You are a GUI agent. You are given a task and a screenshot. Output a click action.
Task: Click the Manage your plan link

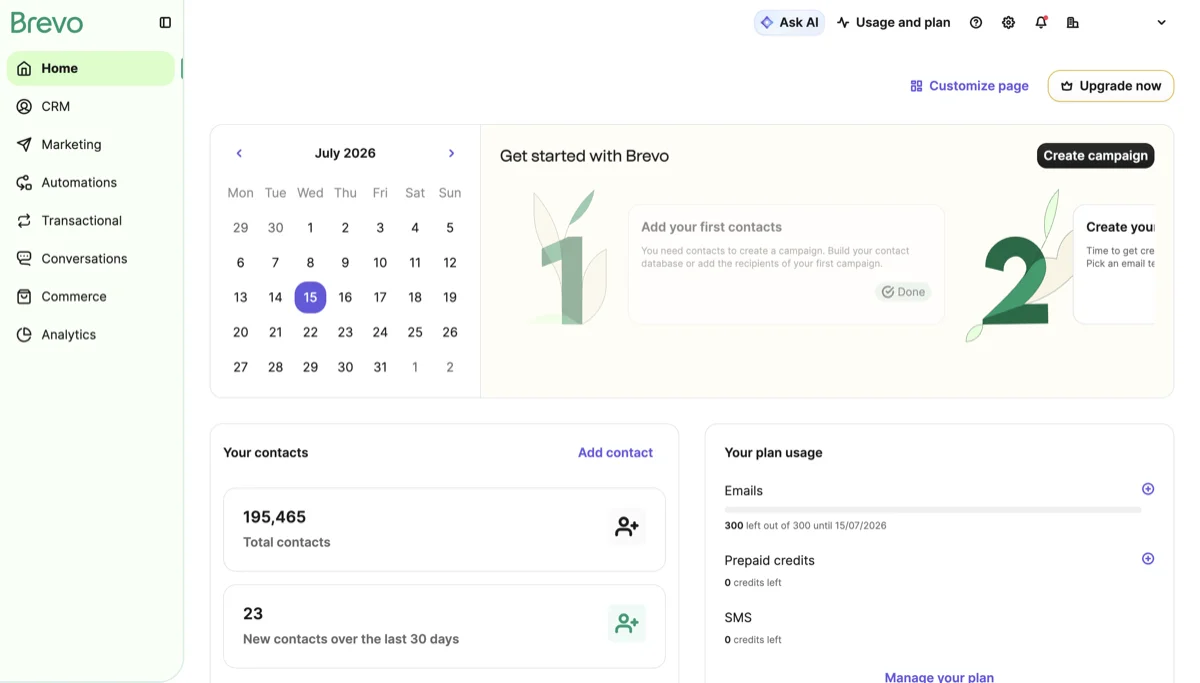point(939,677)
